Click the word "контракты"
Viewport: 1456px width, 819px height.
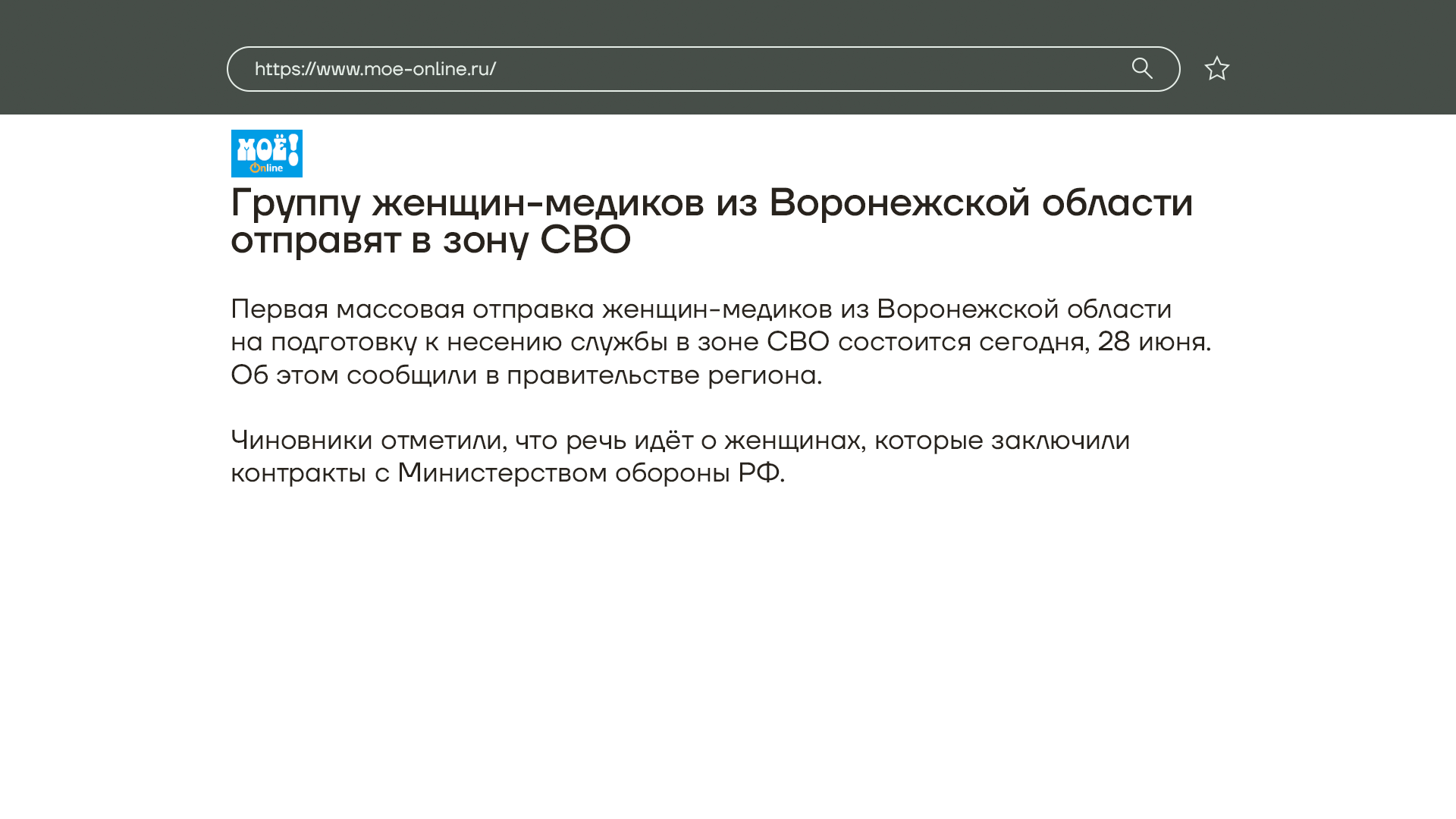point(298,473)
